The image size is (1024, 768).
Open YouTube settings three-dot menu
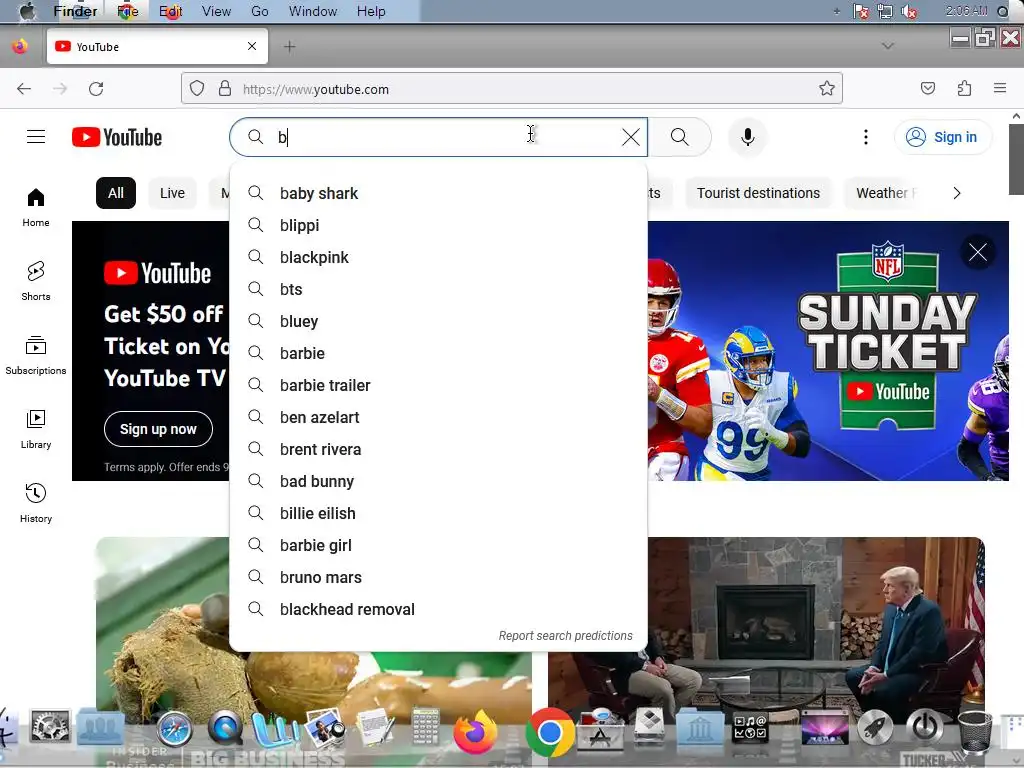pyautogui.click(x=865, y=137)
